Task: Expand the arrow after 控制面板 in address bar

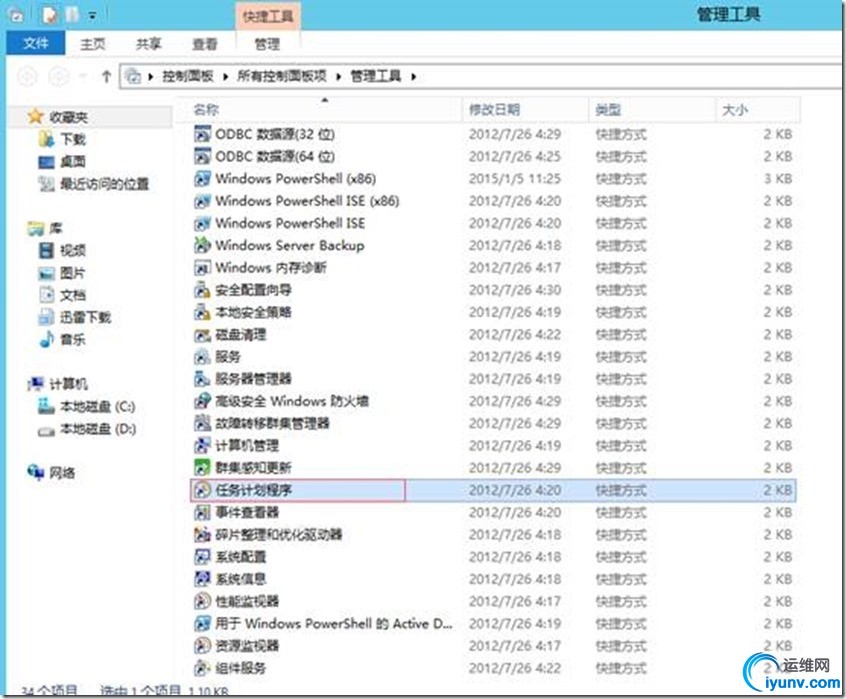Action: [x=226, y=77]
